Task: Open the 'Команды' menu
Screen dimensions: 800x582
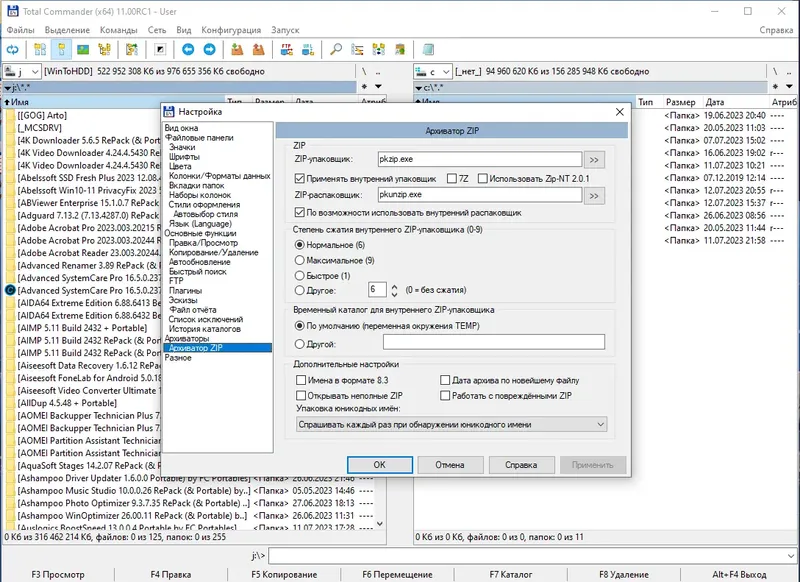Action: (119, 30)
